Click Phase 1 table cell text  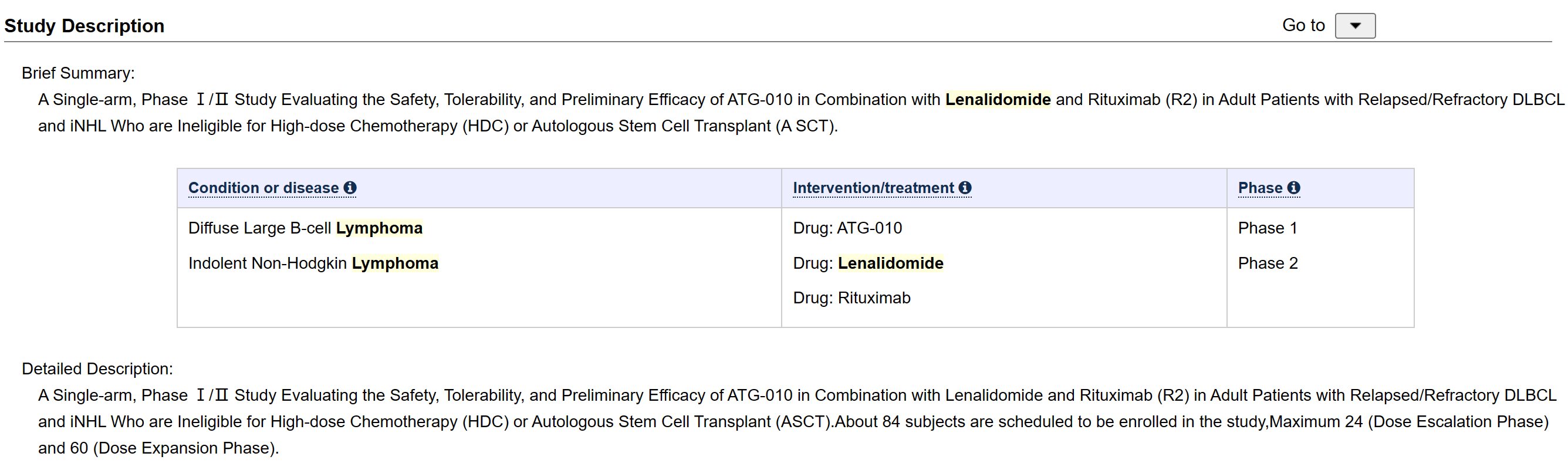pos(1268,228)
